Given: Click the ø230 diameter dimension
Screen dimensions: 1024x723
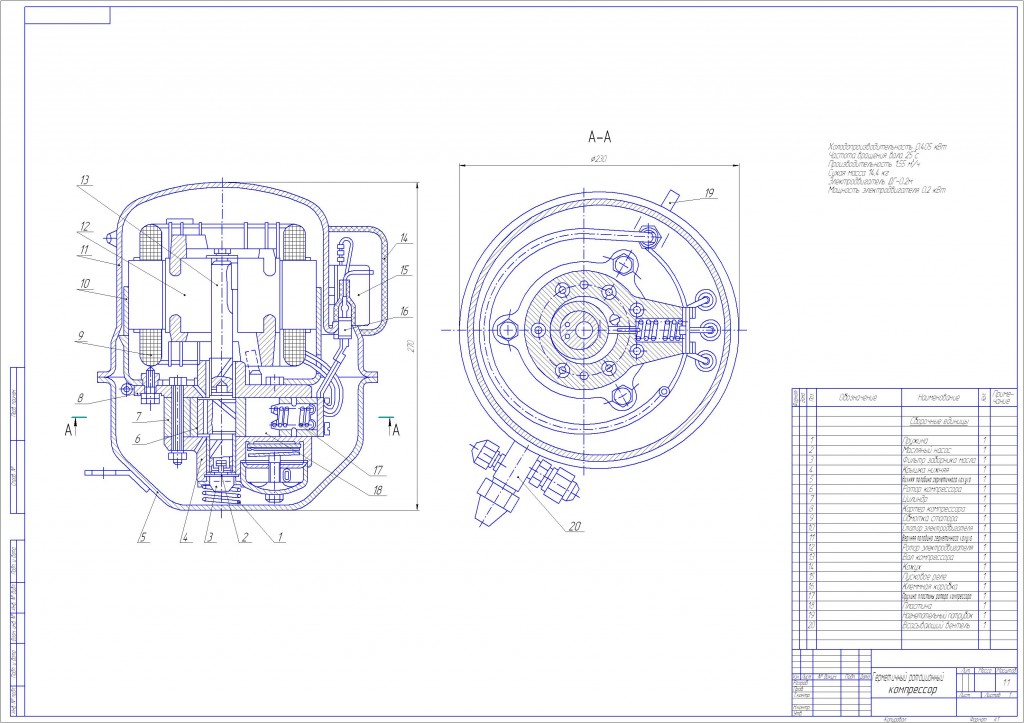Looking at the screenshot, I should [x=600, y=160].
